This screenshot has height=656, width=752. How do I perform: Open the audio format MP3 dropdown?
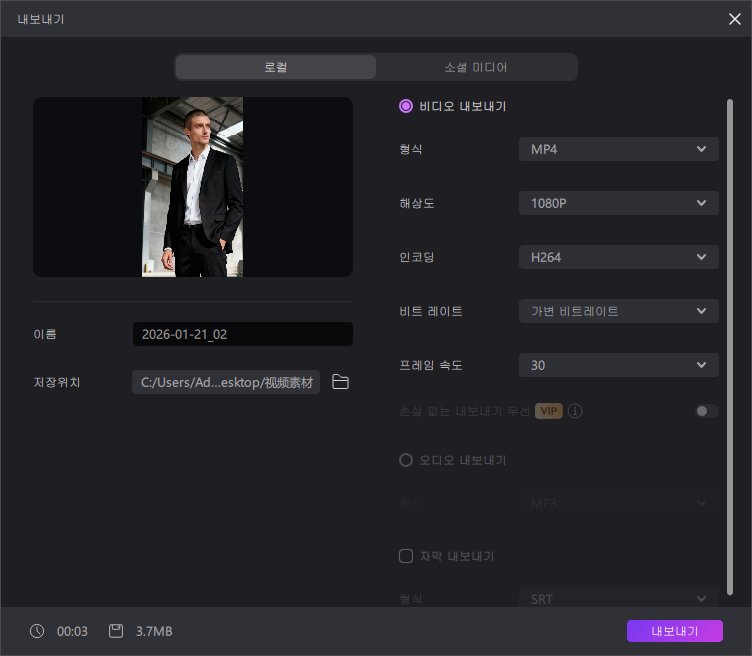[619, 503]
